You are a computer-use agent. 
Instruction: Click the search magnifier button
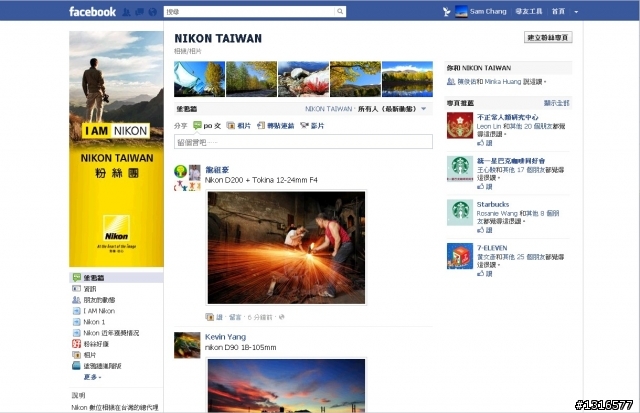(340, 11)
